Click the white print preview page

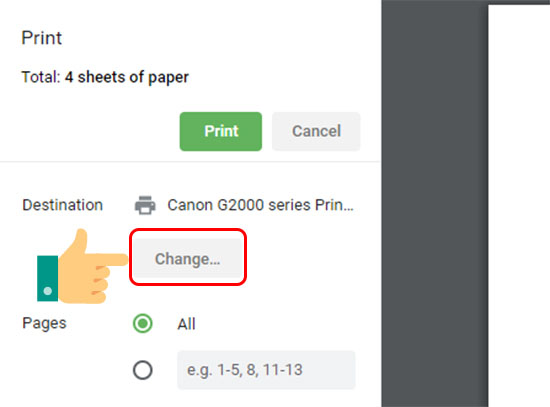click(519, 206)
